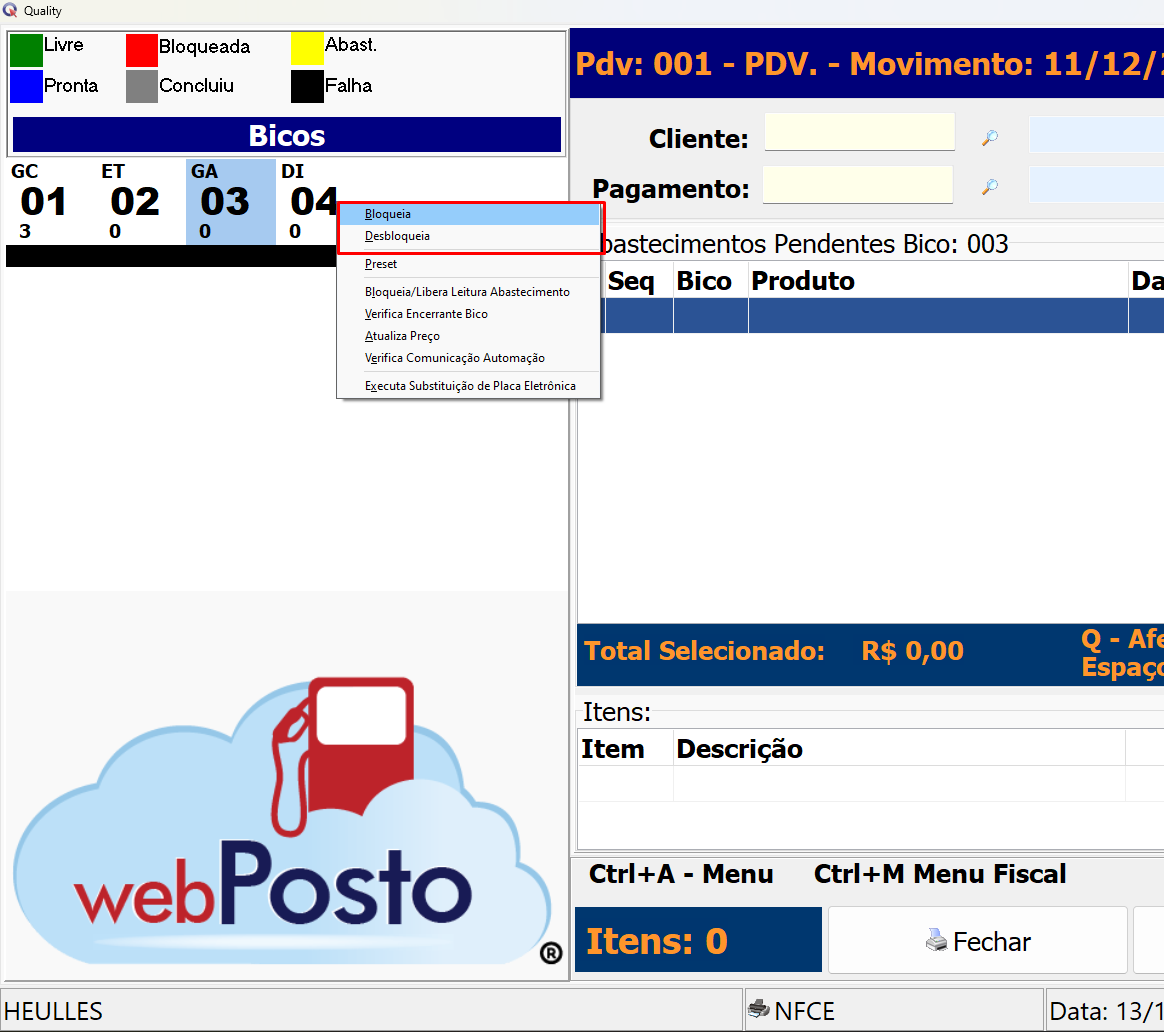Choose Executa Substituição de Placa Eletrônica

pos(468,386)
